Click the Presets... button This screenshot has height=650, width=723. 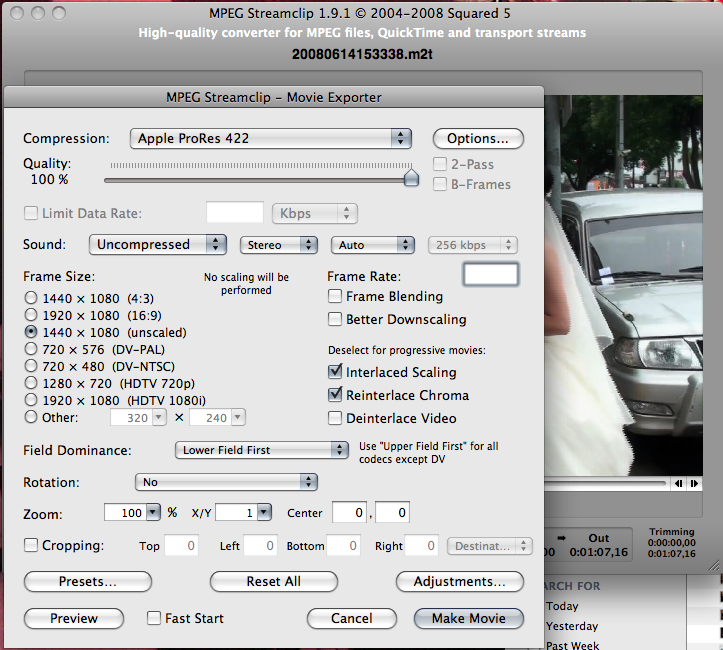click(x=88, y=581)
